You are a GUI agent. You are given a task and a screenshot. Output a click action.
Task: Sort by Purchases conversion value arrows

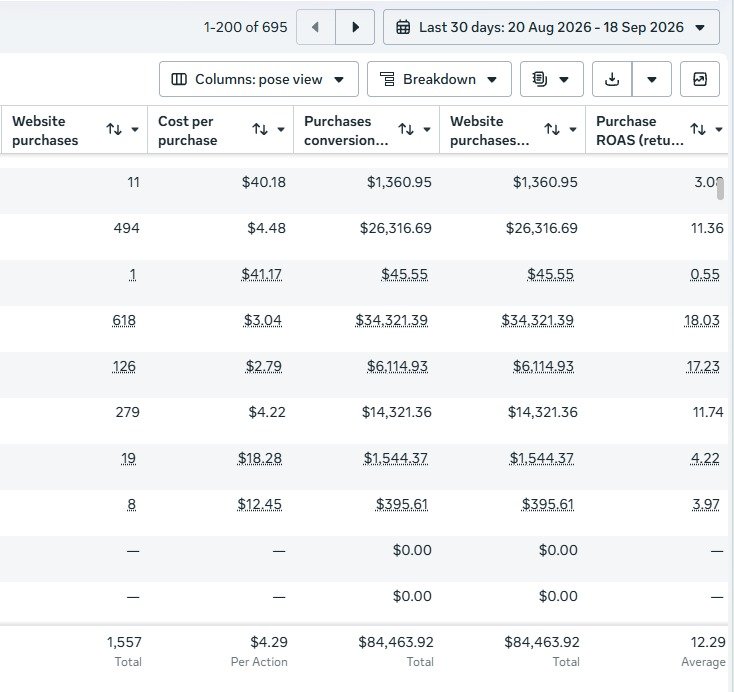pyautogui.click(x=406, y=129)
